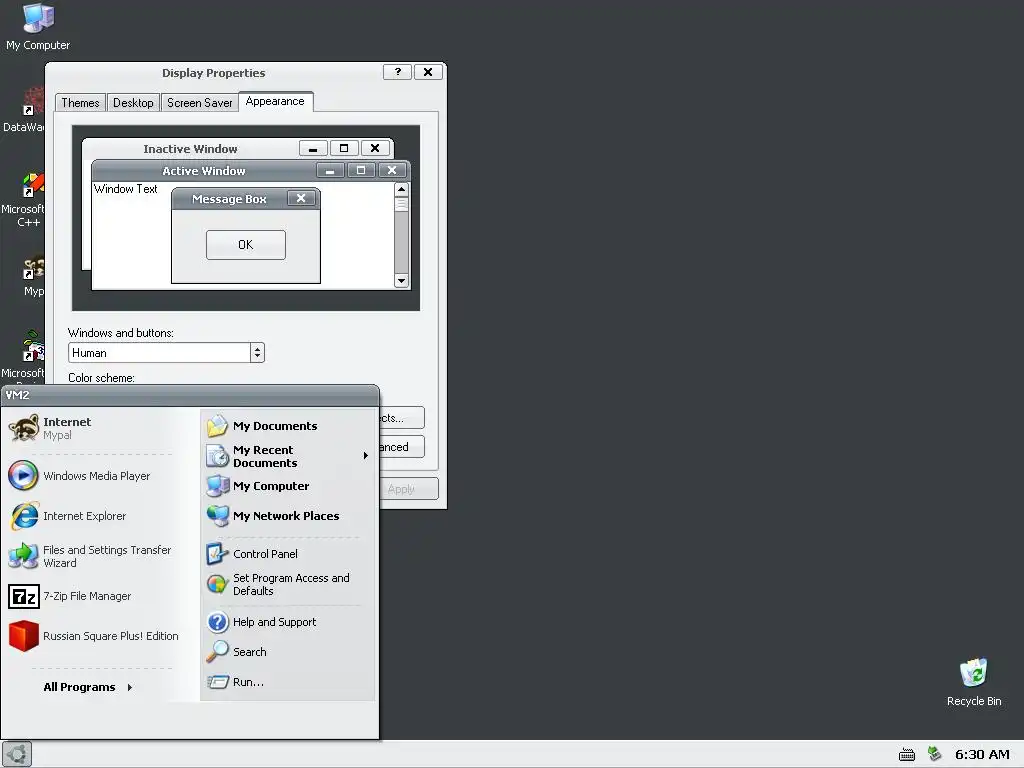Open 7-Zip File Manager icon
Screen dimensions: 1024x768
point(24,596)
